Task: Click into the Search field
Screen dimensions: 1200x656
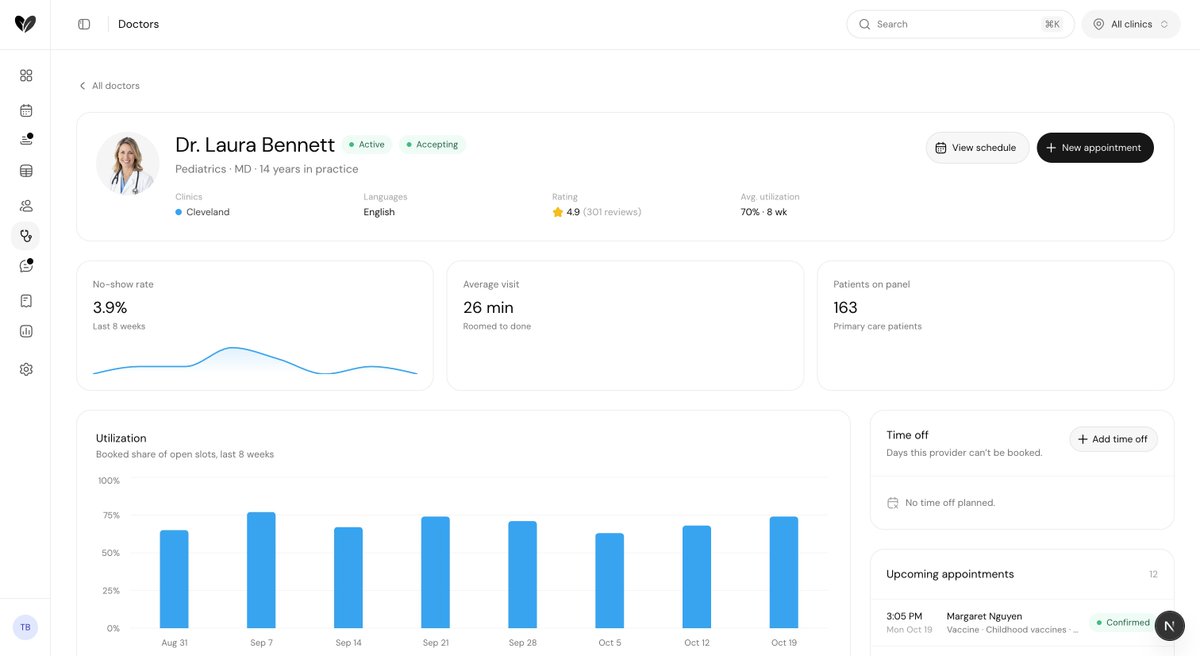Action: click(x=960, y=24)
